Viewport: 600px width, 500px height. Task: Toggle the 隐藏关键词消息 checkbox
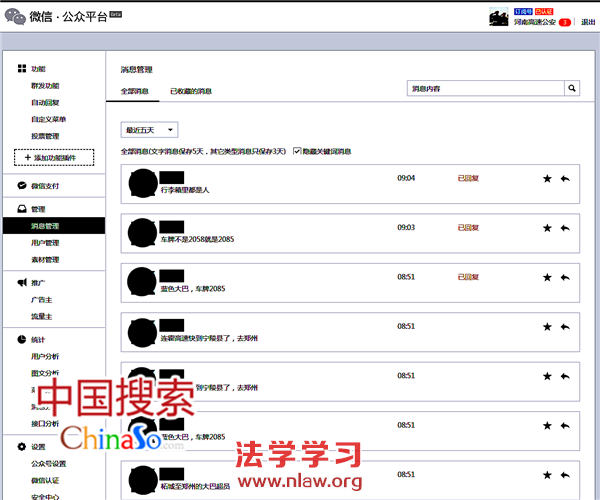pyautogui.click(x=297, y=151)
